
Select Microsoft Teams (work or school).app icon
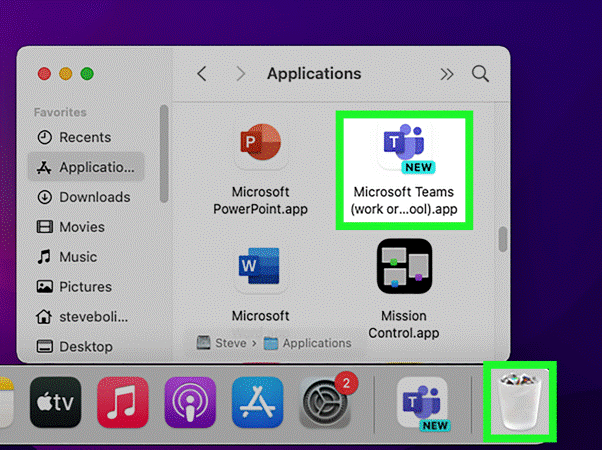[404, 147]
